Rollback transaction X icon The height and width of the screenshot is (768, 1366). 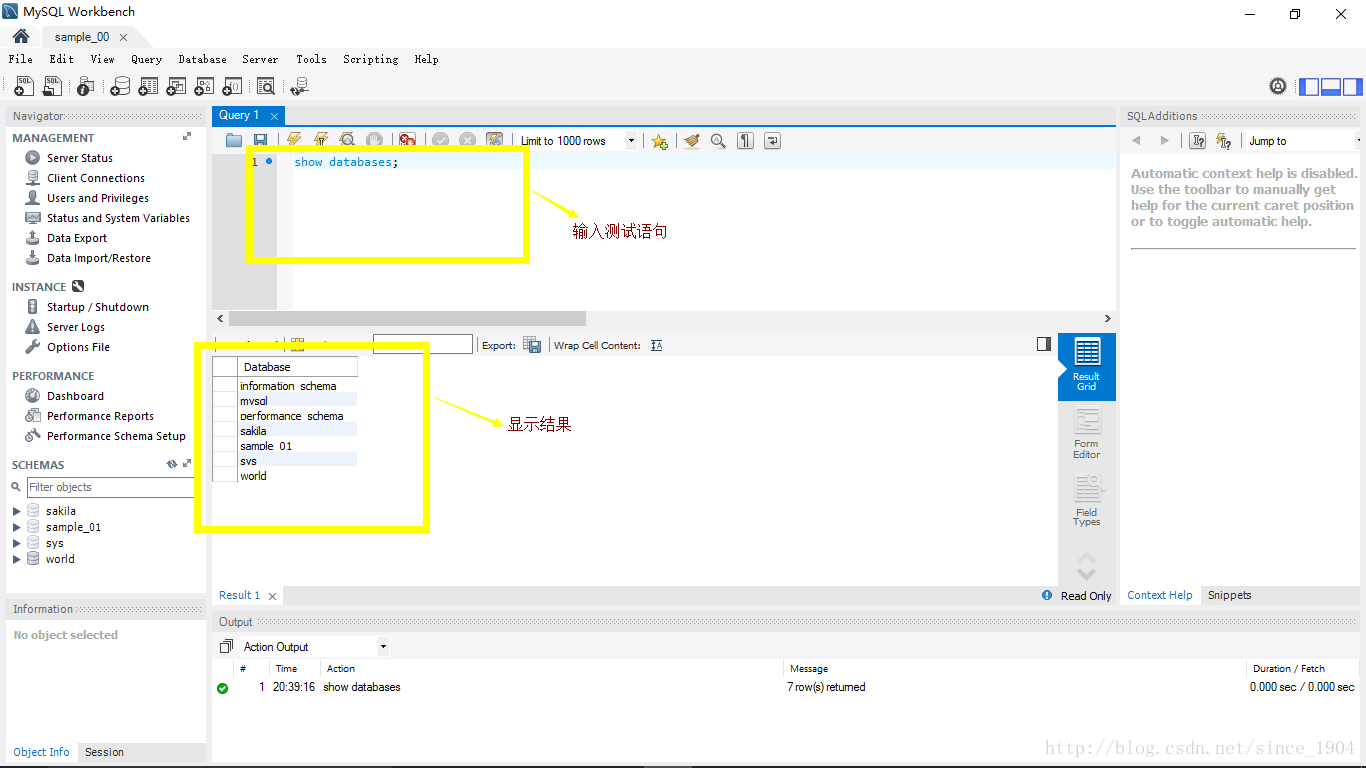click(x=467, y=141)
